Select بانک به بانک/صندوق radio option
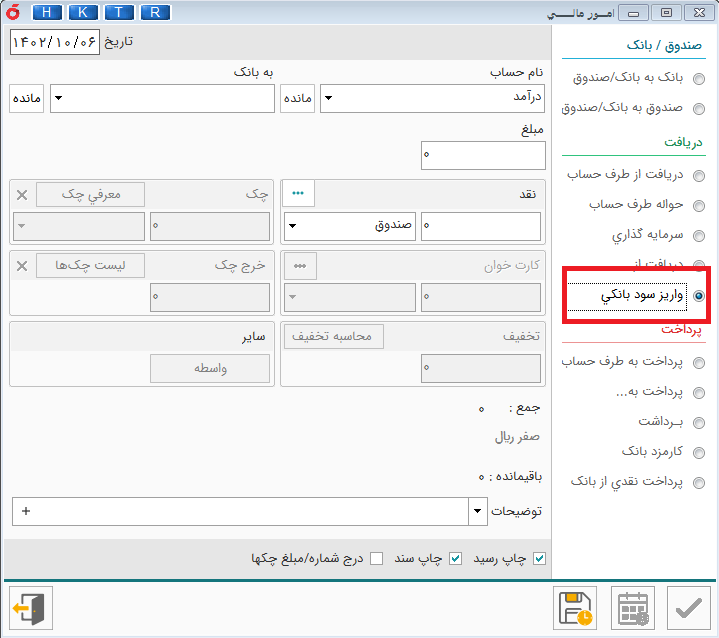This screenshot has height=638, width=719. click(x=699, y=79)
